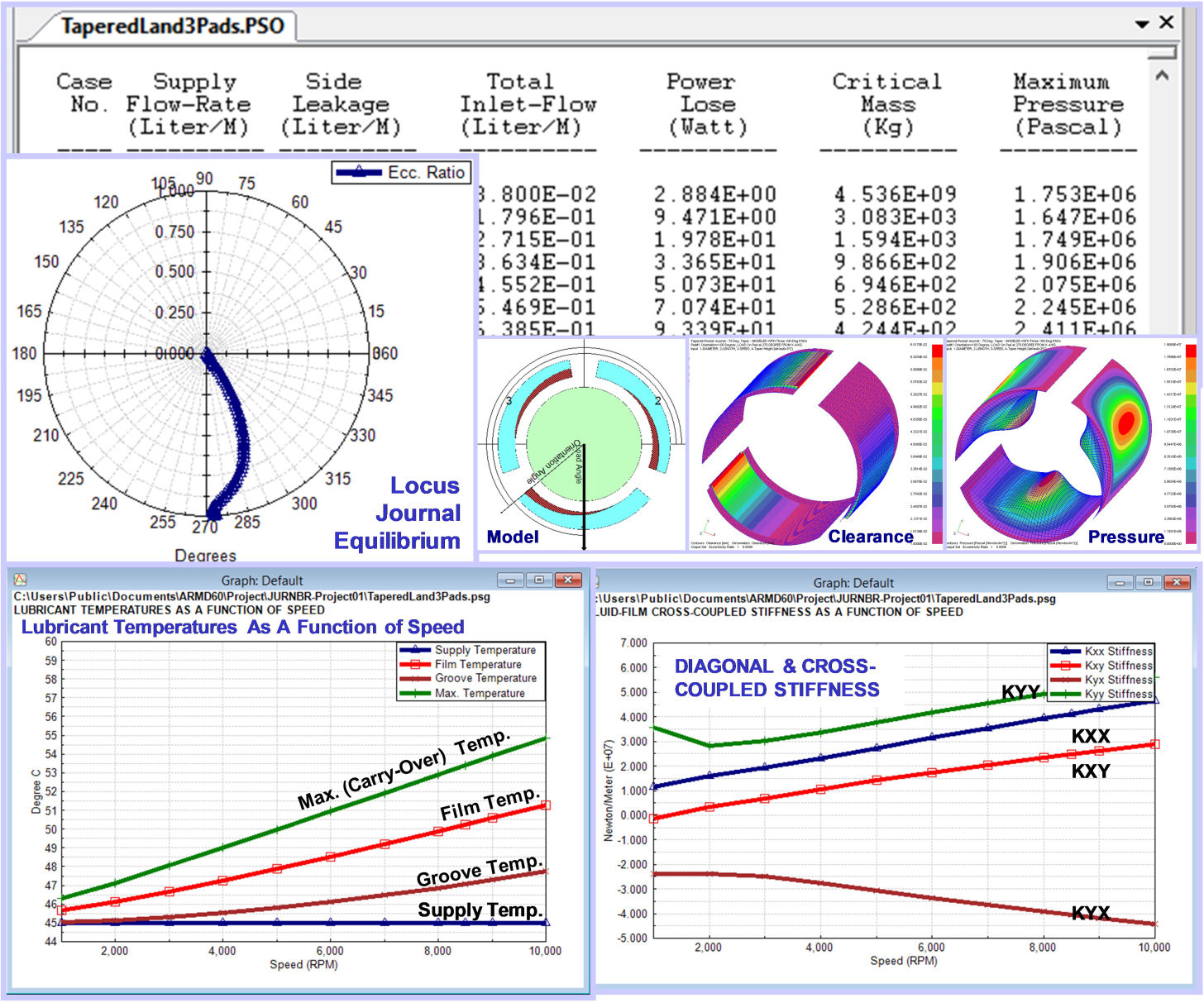Image resolution: width=1204 pixels, height=1003 pixels.
Task: Click the Kxy Stiffness legend entry
Action: tap(1101, 666)
